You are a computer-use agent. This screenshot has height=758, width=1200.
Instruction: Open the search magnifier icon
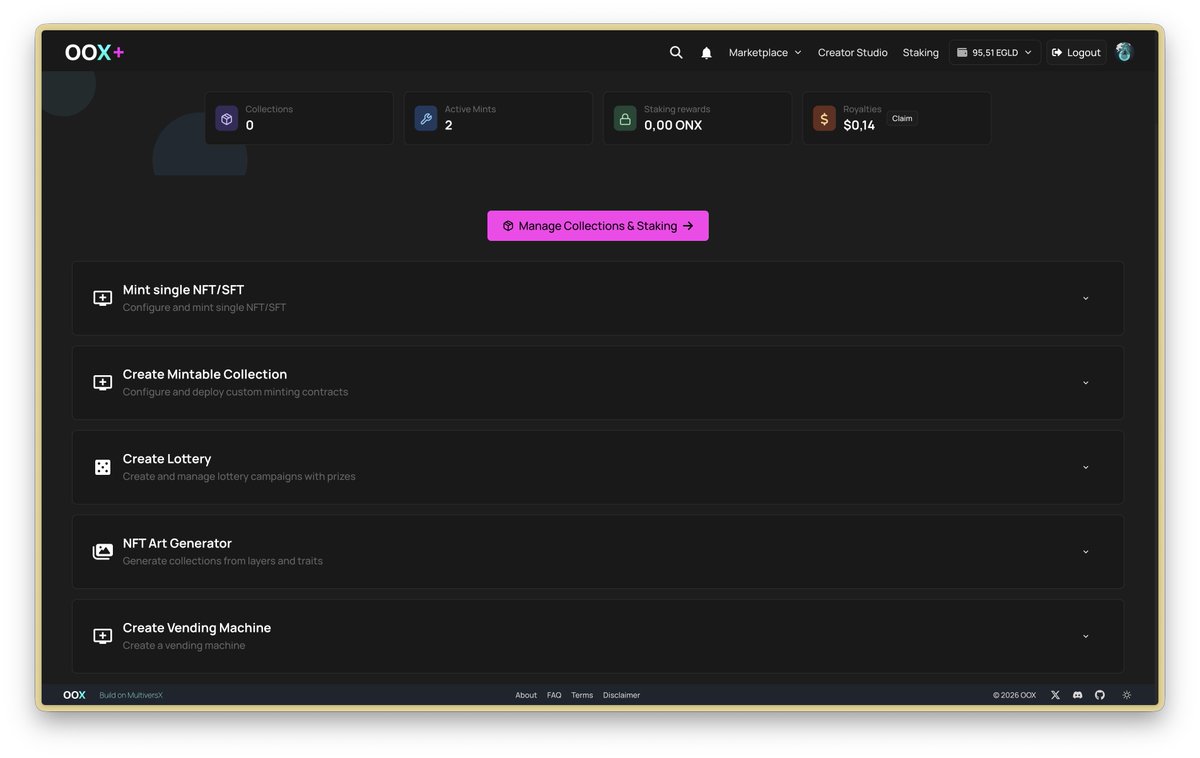676,52
